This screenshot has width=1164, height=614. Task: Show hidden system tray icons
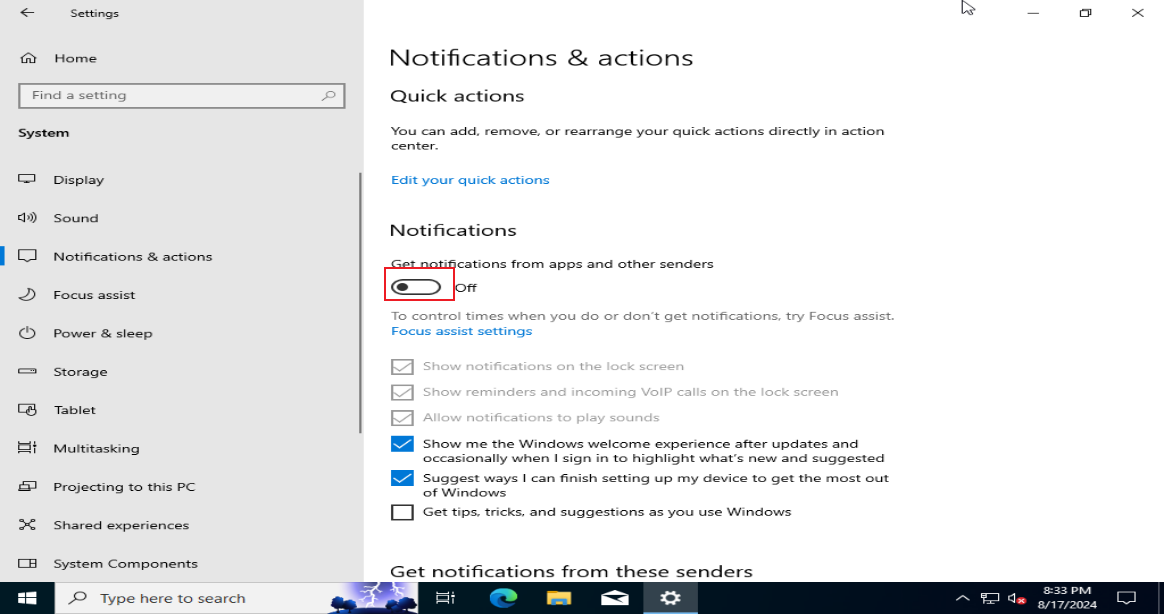[x=962, y=598]
